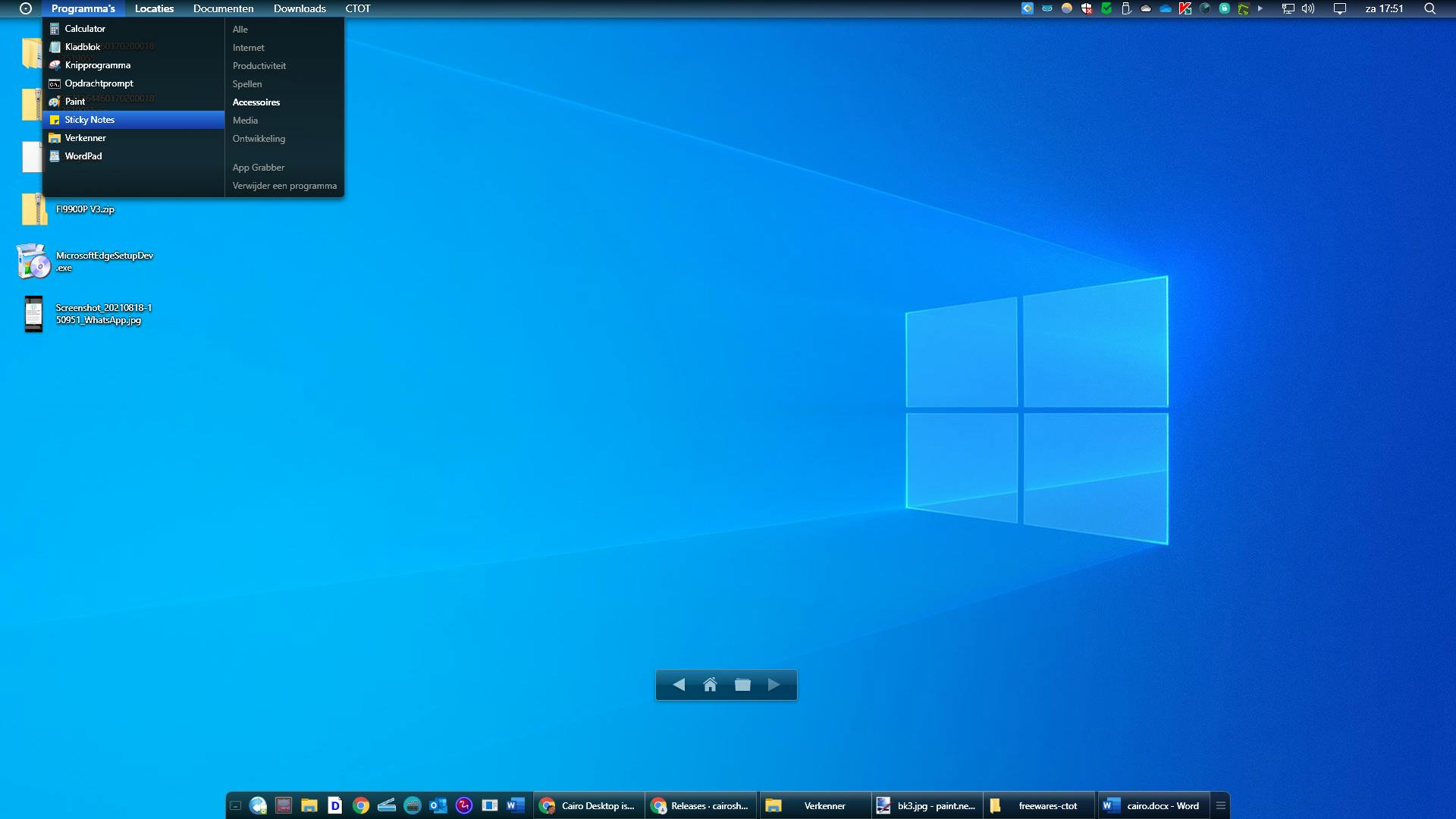
Task: Go back in desktop navigation toolbar
Action: pyautogui.click(x=679, y=685)
